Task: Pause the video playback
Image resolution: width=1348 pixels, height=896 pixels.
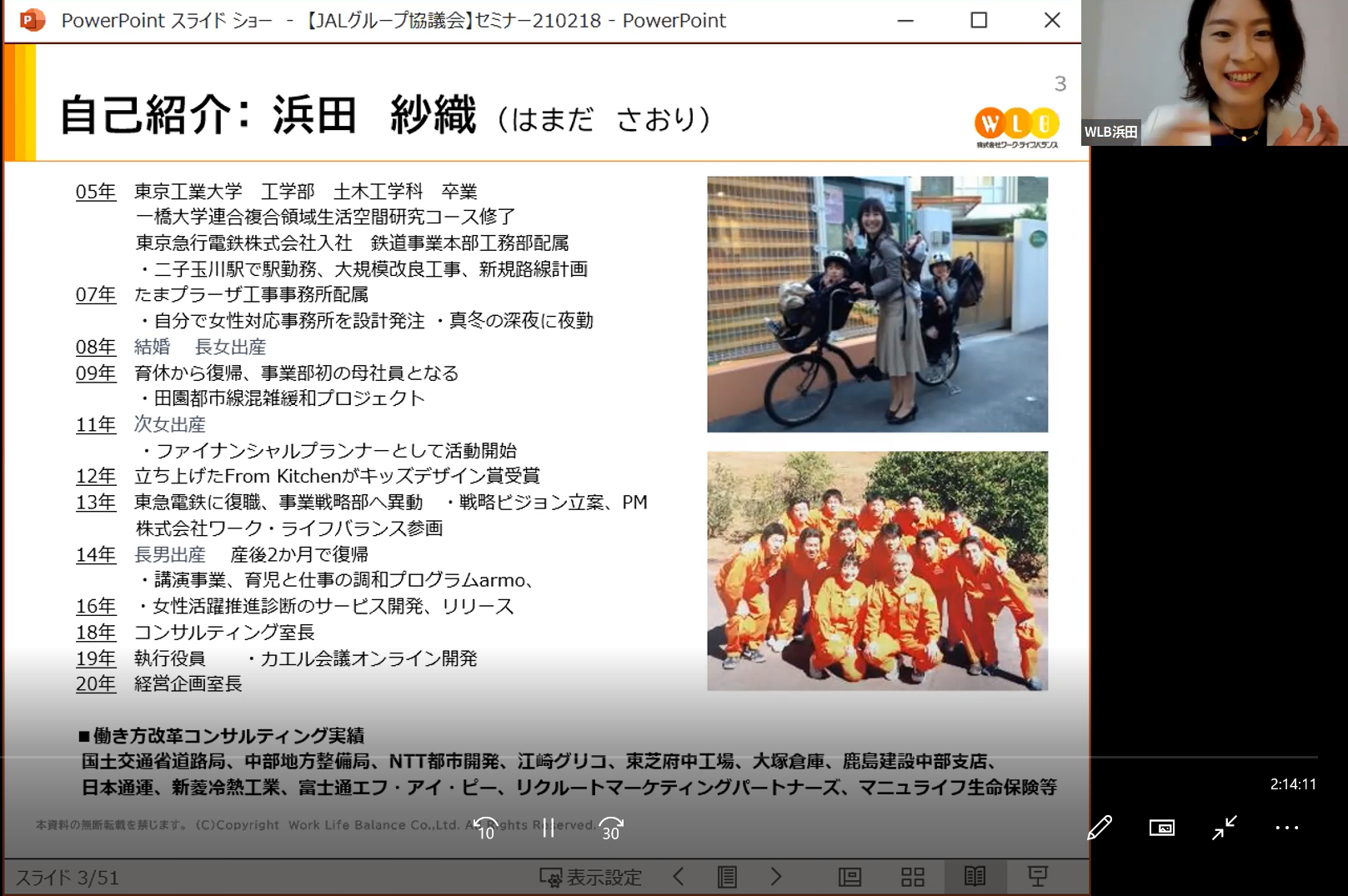Action: pos(548,828)
